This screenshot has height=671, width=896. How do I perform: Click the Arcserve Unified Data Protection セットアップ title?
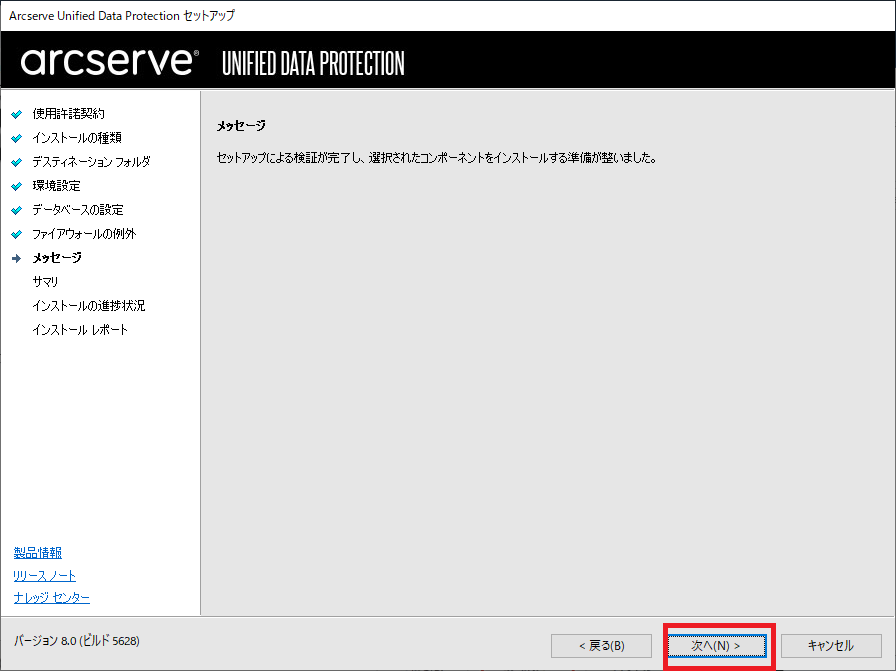(122, 15)
